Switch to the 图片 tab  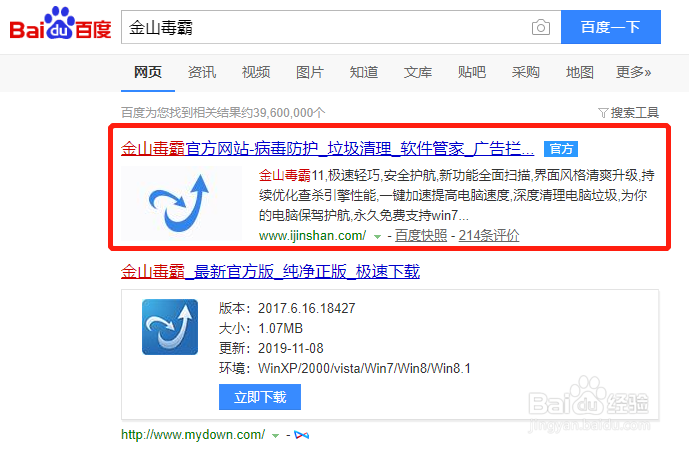310,72
